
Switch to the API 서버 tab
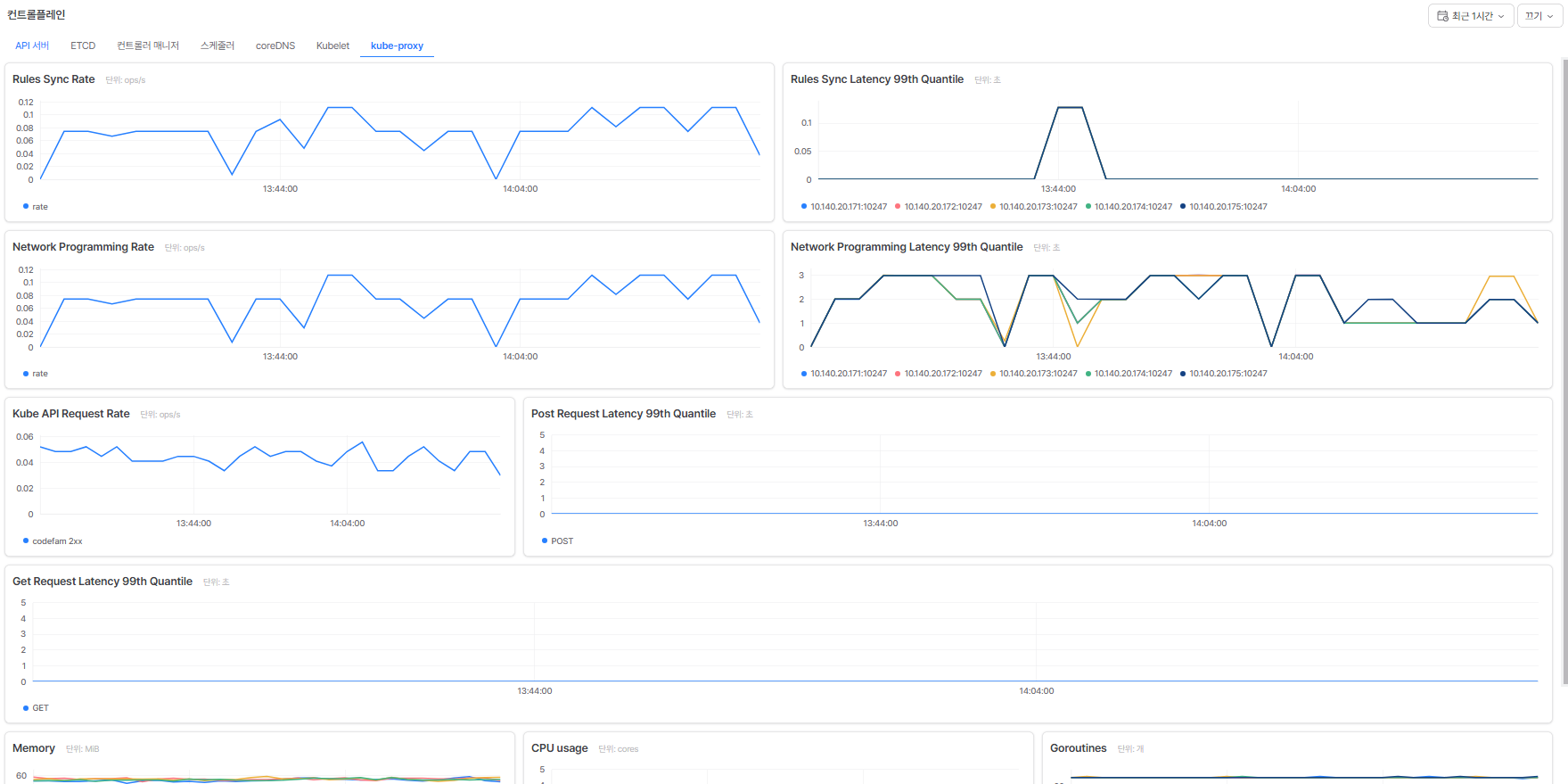coord(32,45)
